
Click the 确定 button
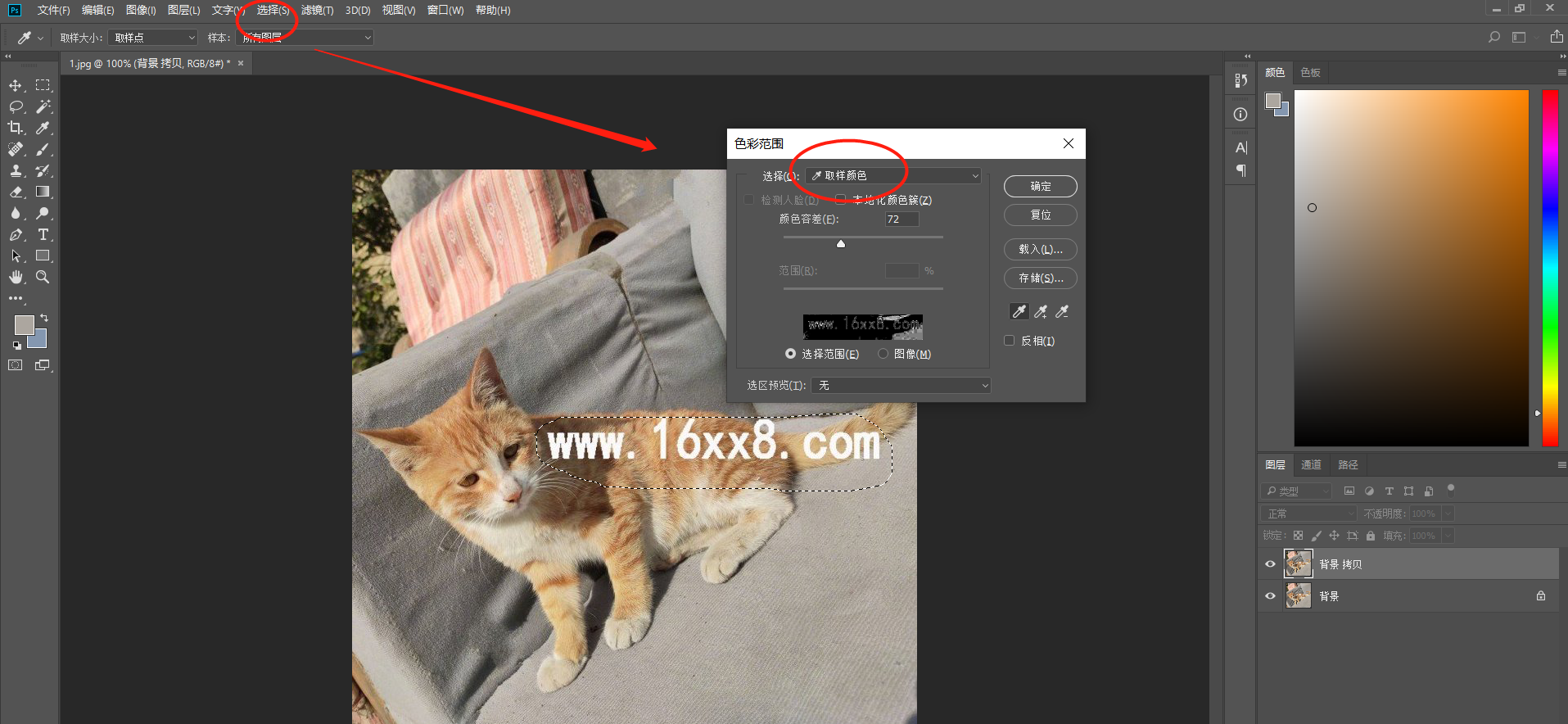click(x=1040, y=186)
